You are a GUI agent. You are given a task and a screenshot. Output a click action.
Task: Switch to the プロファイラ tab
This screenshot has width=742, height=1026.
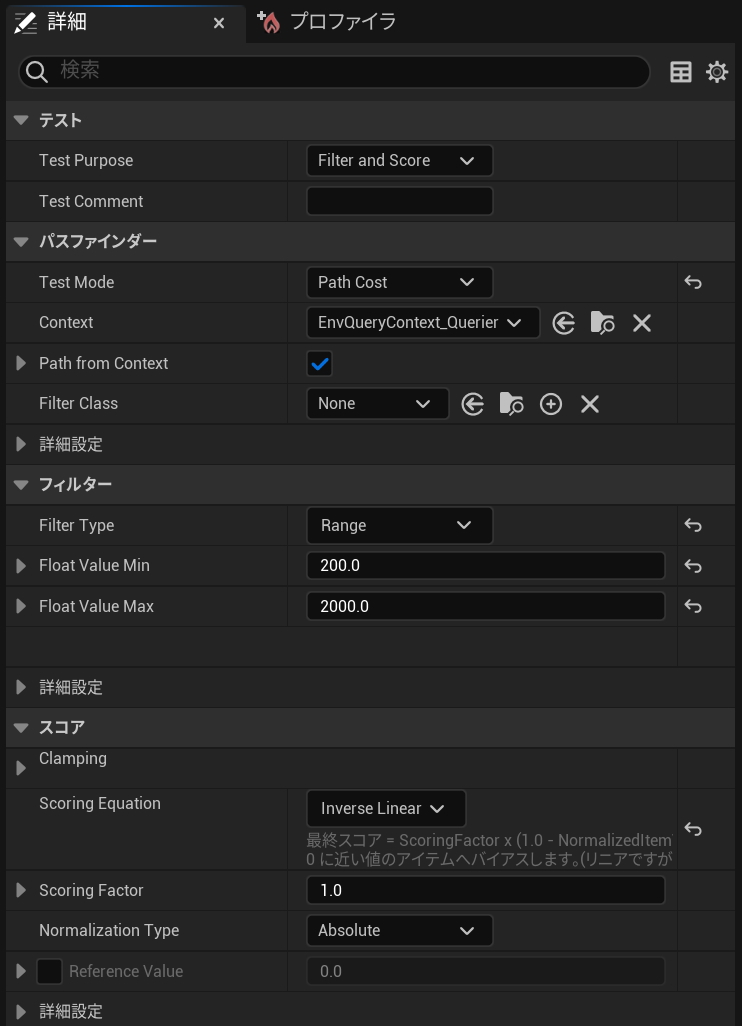point(330,22)
